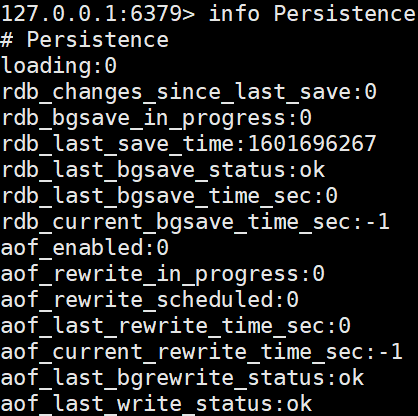The image size is (418, 416).
Task: Click the aof_last_write_status:ok line
Action: [x=156, y=404]
